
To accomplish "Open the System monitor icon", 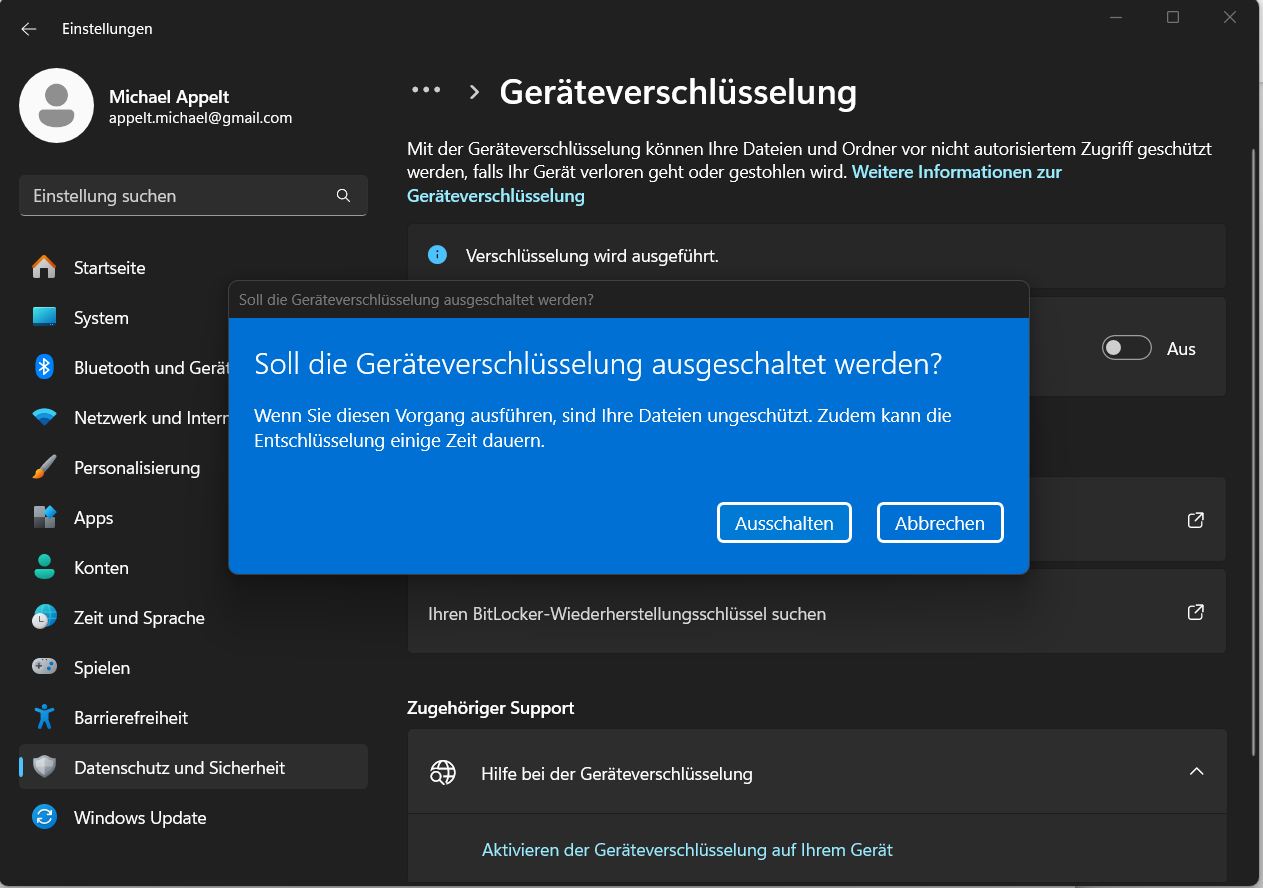I will coord(44,318).
